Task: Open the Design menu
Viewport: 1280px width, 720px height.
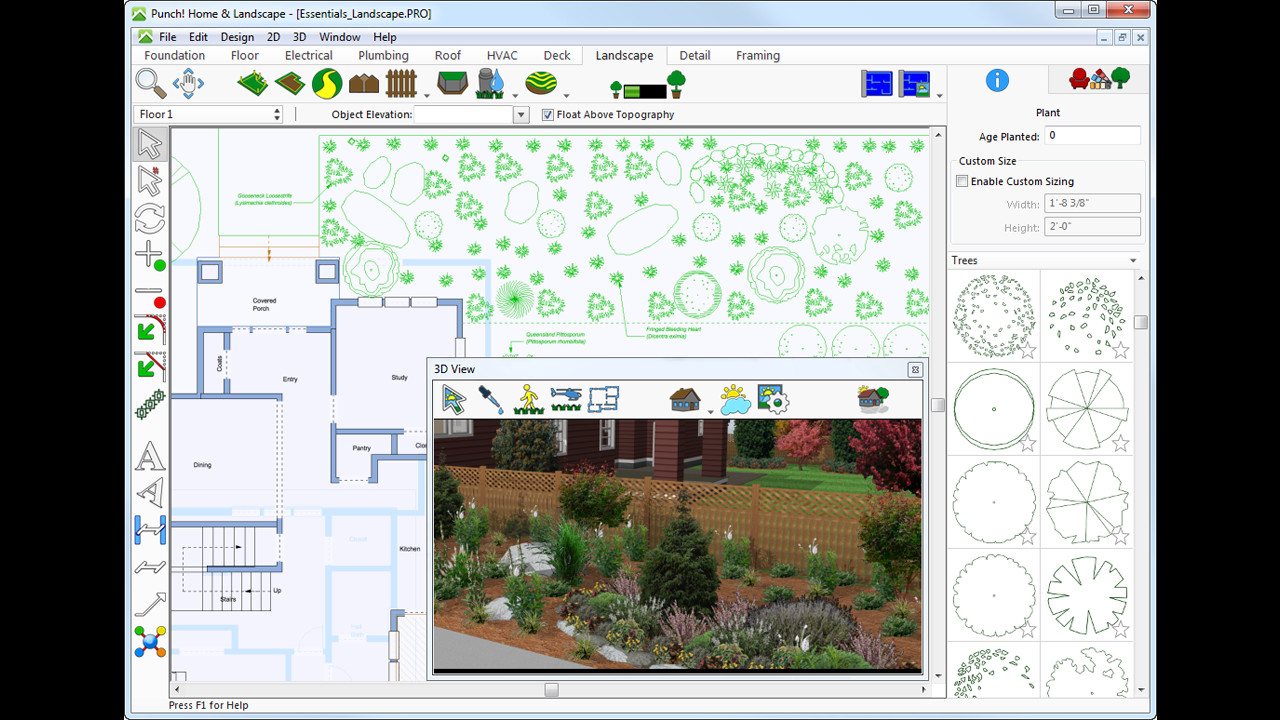Action: click(236, 36)
